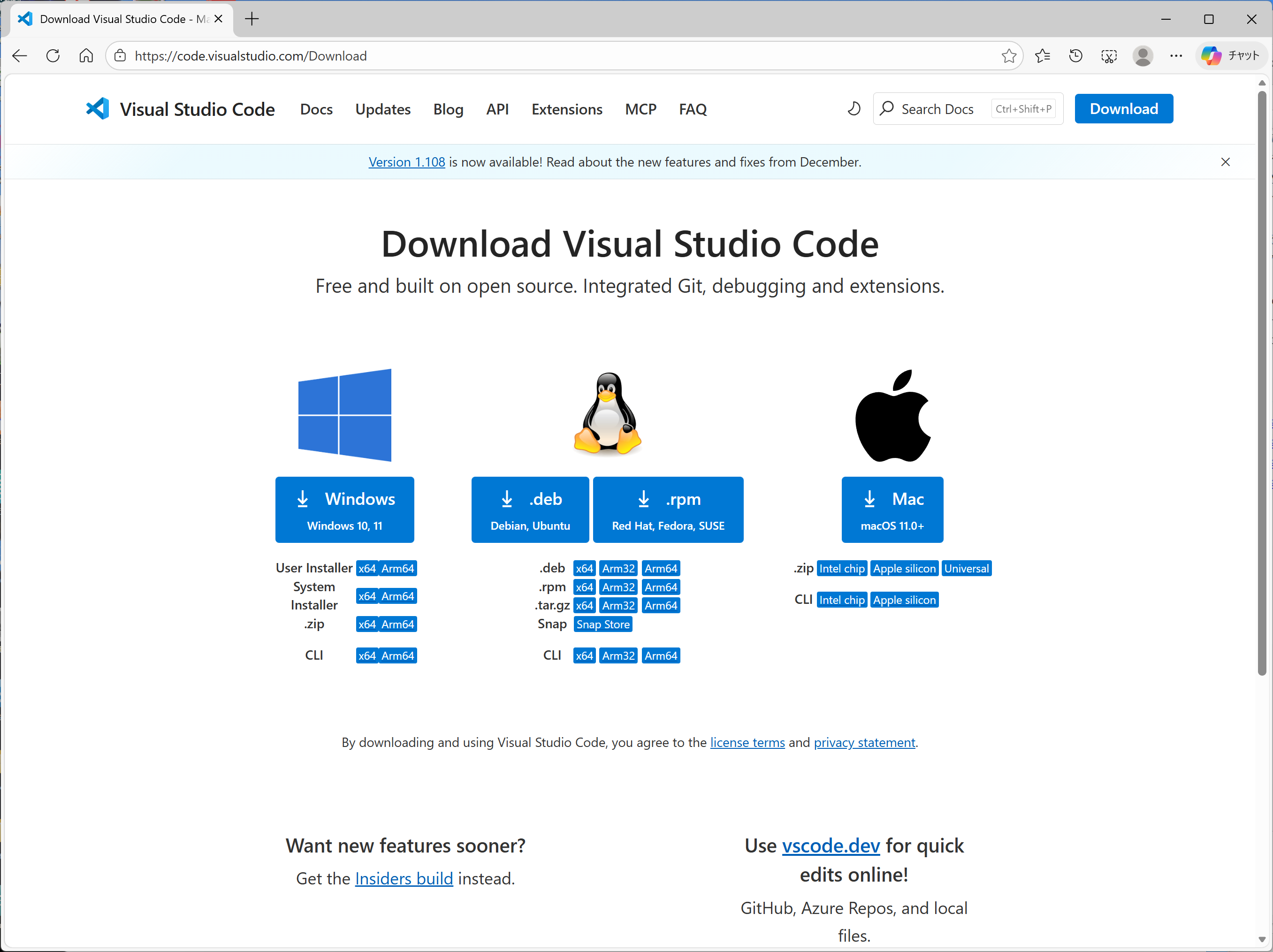This screenshot has width=1273, height=952.
Task: Open the browser settings ellipsis menu
Action: coord(1176,56)
